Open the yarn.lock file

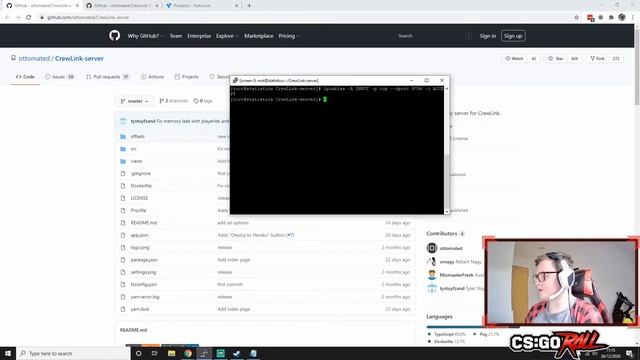coord(140,309)
